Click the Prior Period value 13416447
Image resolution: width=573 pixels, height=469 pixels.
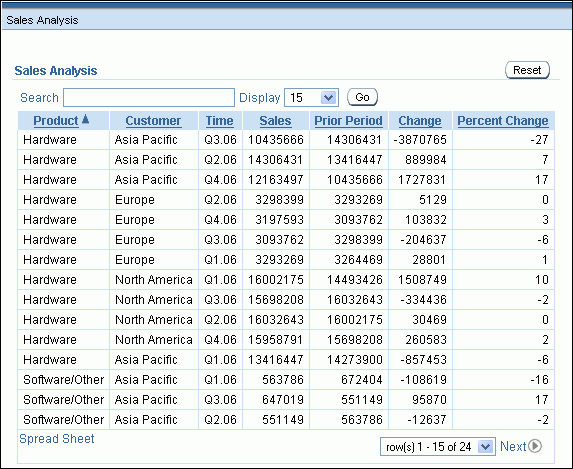[354, 160]
